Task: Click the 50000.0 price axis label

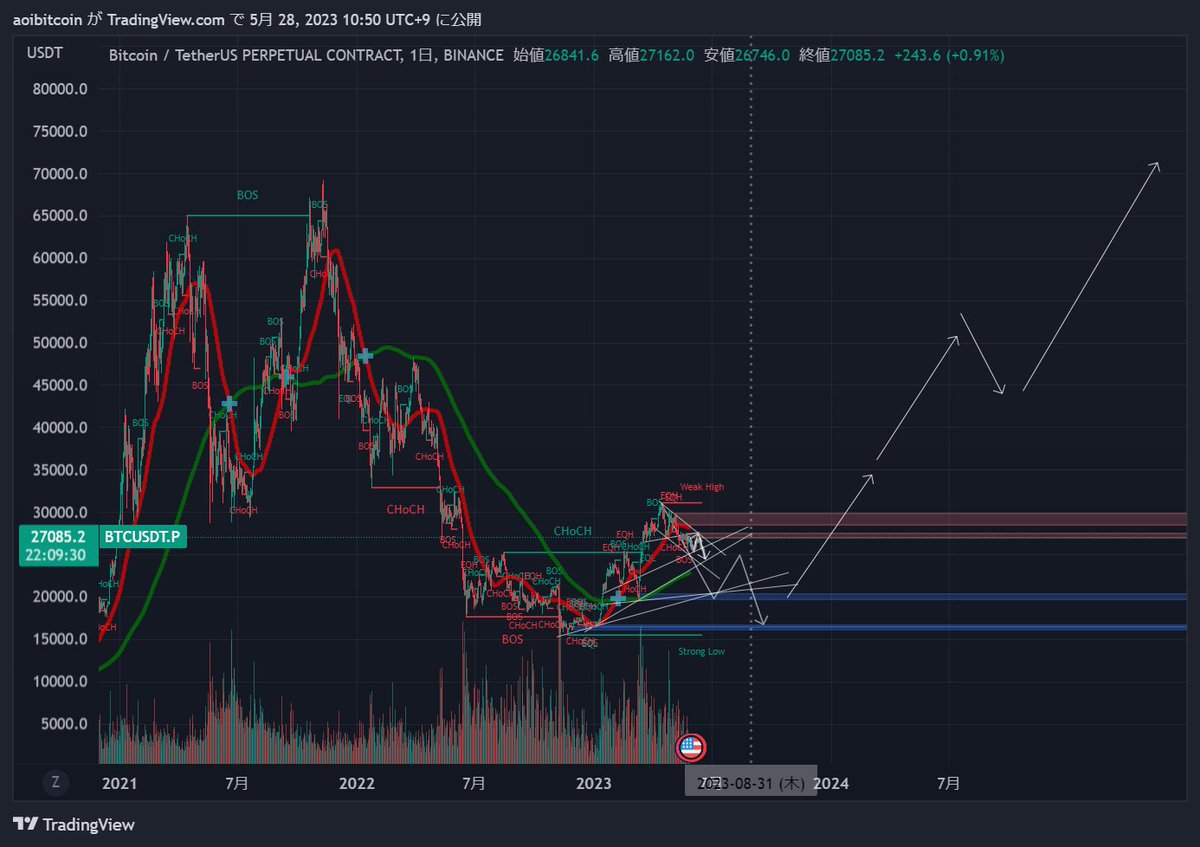Action: pyautogui.click(x=61, y=343)
